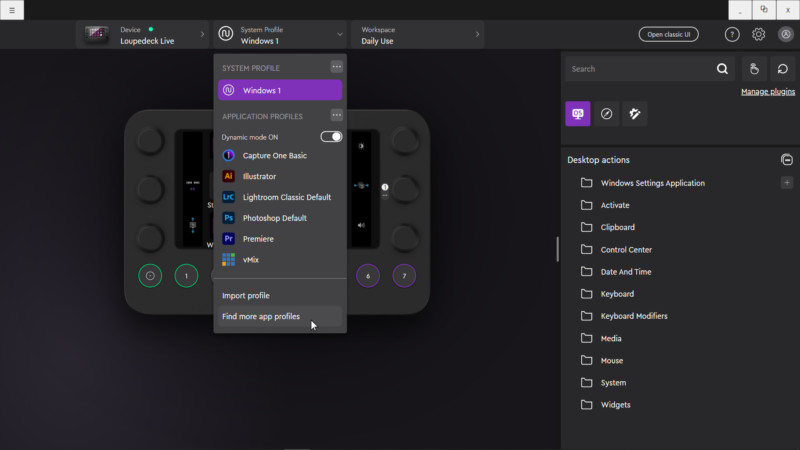Click the touch gesture hand icon
Screen dimensions: 800x450
pos(754,69)
